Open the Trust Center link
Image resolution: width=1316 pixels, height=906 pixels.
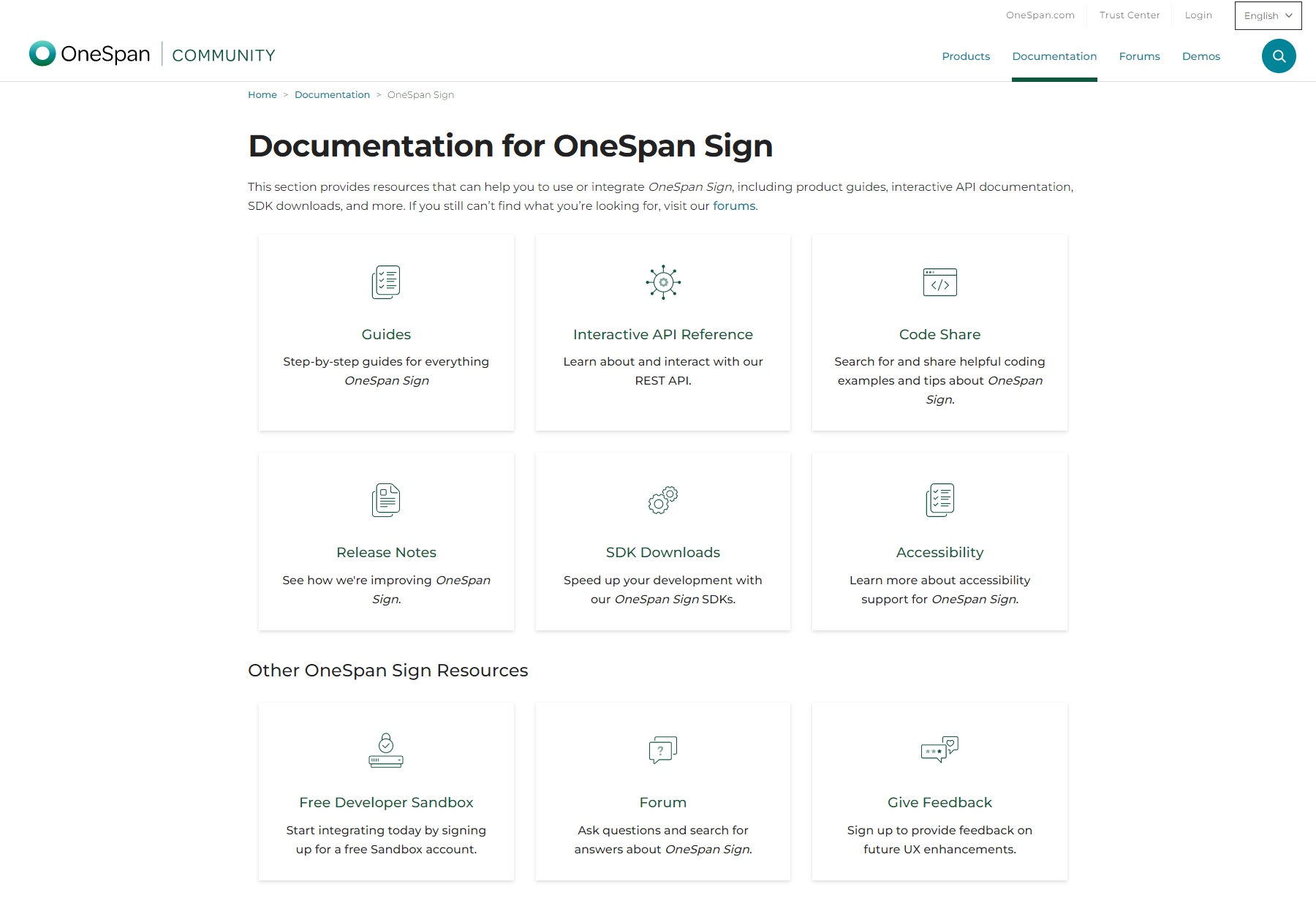[x=1130, y=15]
